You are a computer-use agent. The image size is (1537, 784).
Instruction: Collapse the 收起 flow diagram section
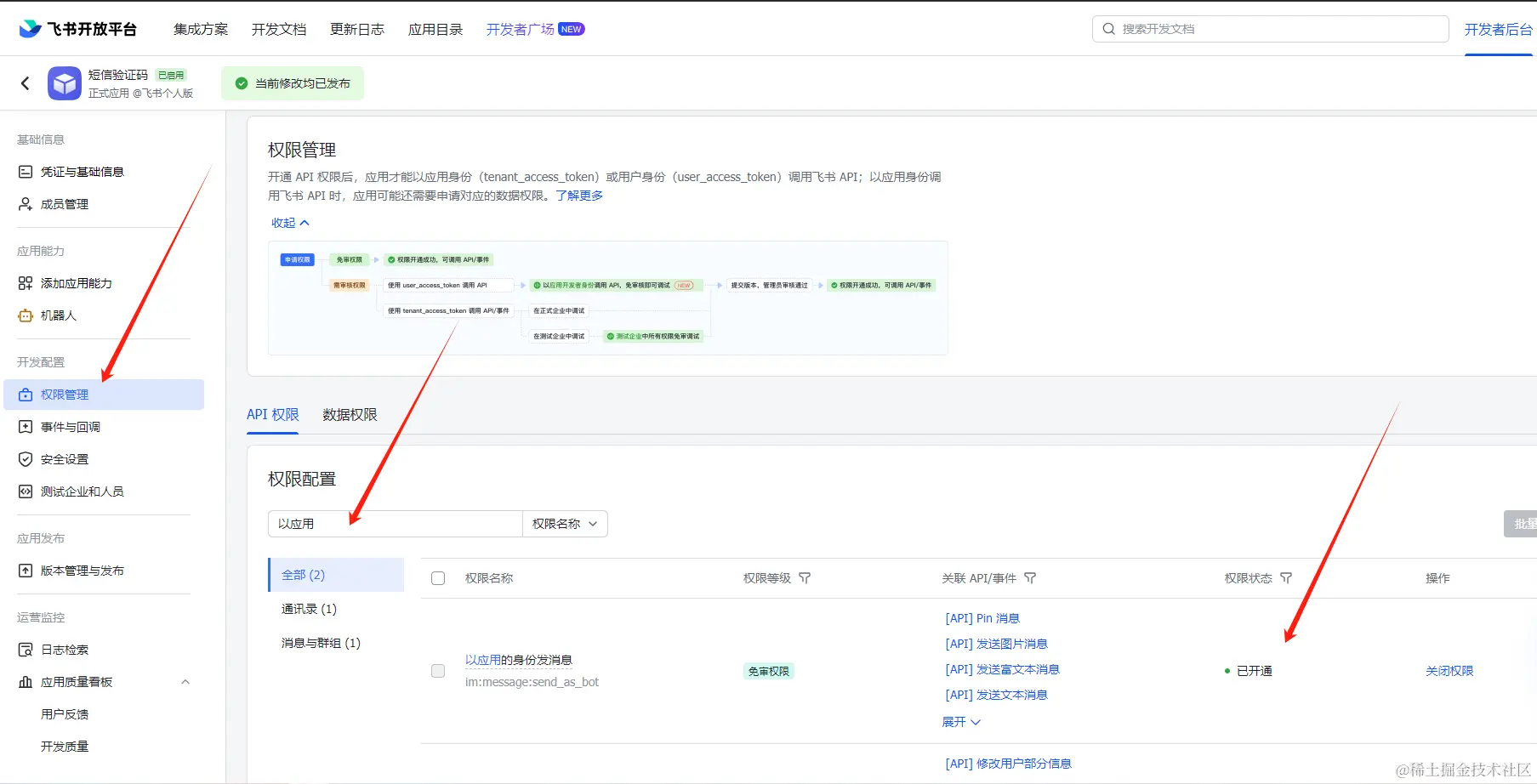pos(290,223)
